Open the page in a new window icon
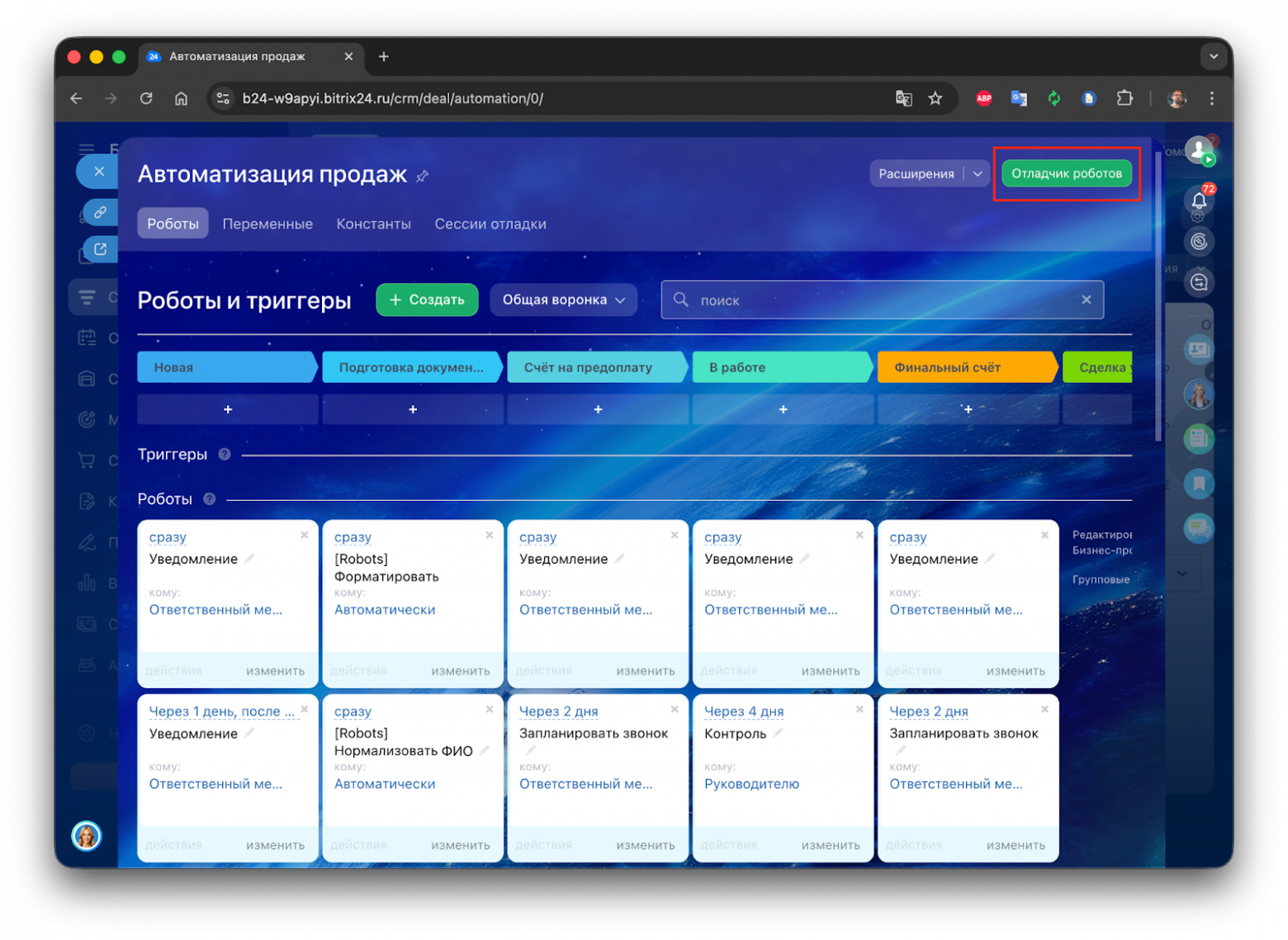Image resolution: width=1288 pixels, height=940 pixels. point(100,249)
